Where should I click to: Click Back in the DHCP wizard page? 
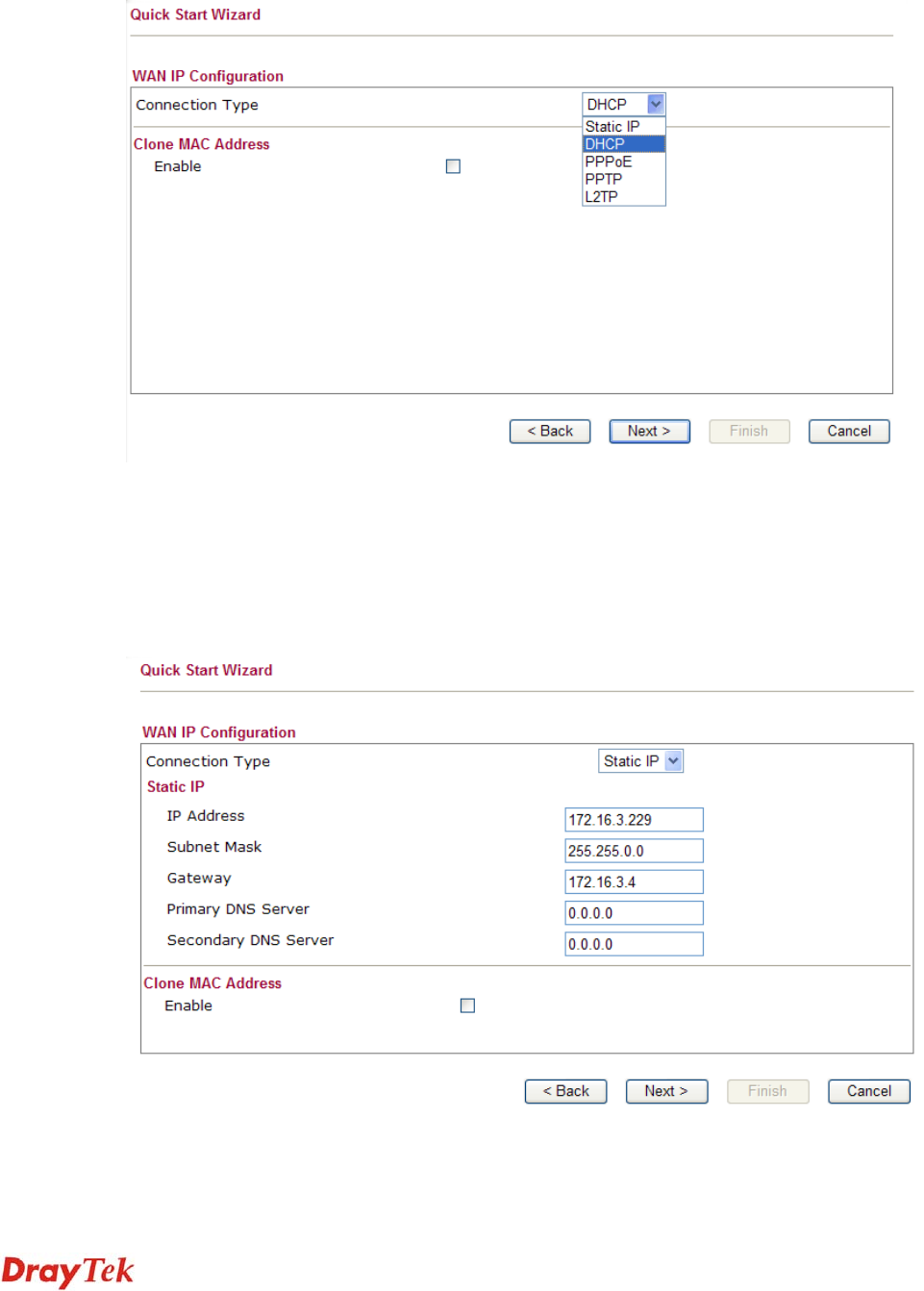coord(550,431)
